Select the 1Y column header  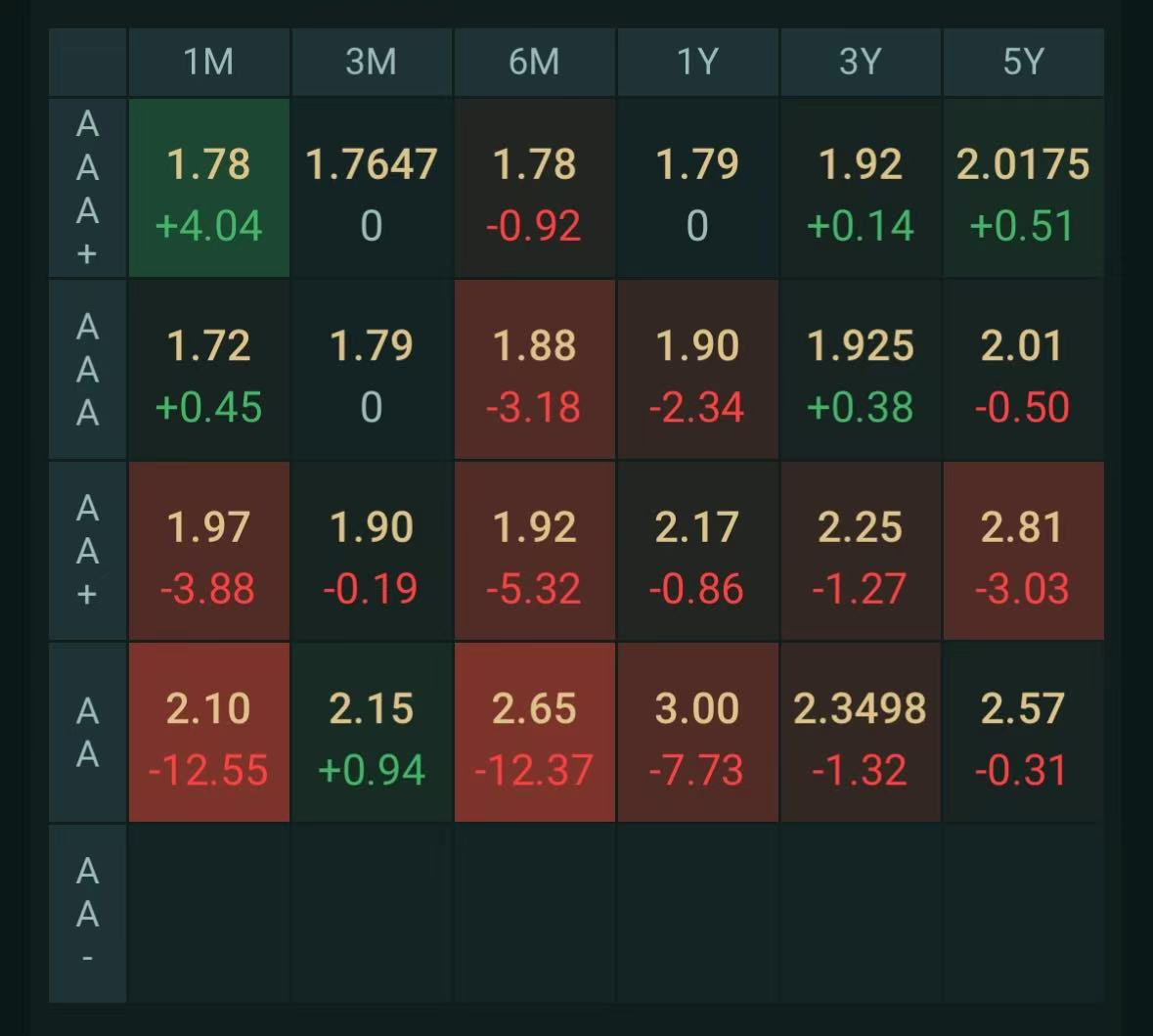[x=698, y=62]
